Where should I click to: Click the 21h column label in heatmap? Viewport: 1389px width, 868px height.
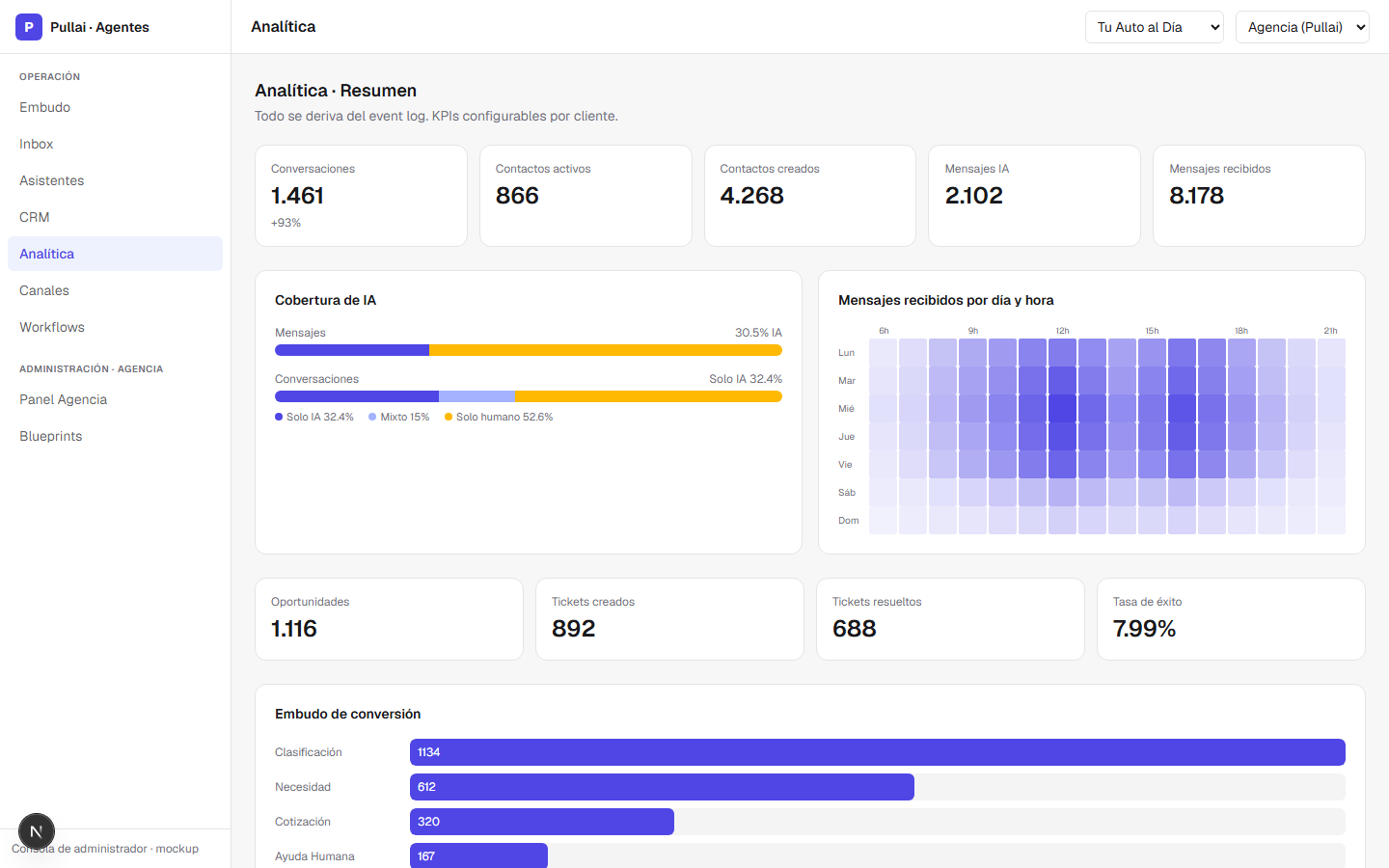(x=1330, y=331)
